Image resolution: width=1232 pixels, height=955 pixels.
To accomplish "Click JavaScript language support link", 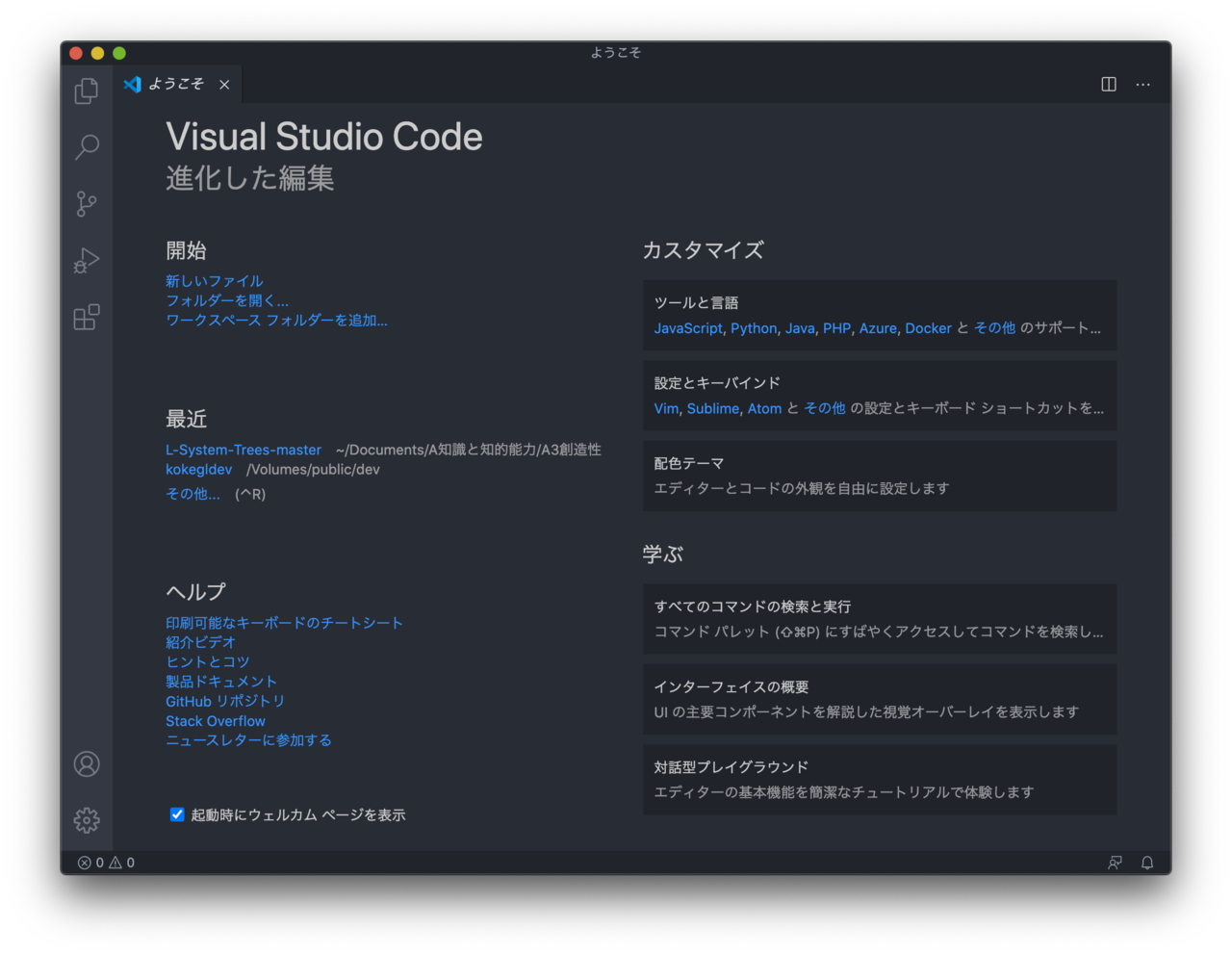I will click(688, 328).
